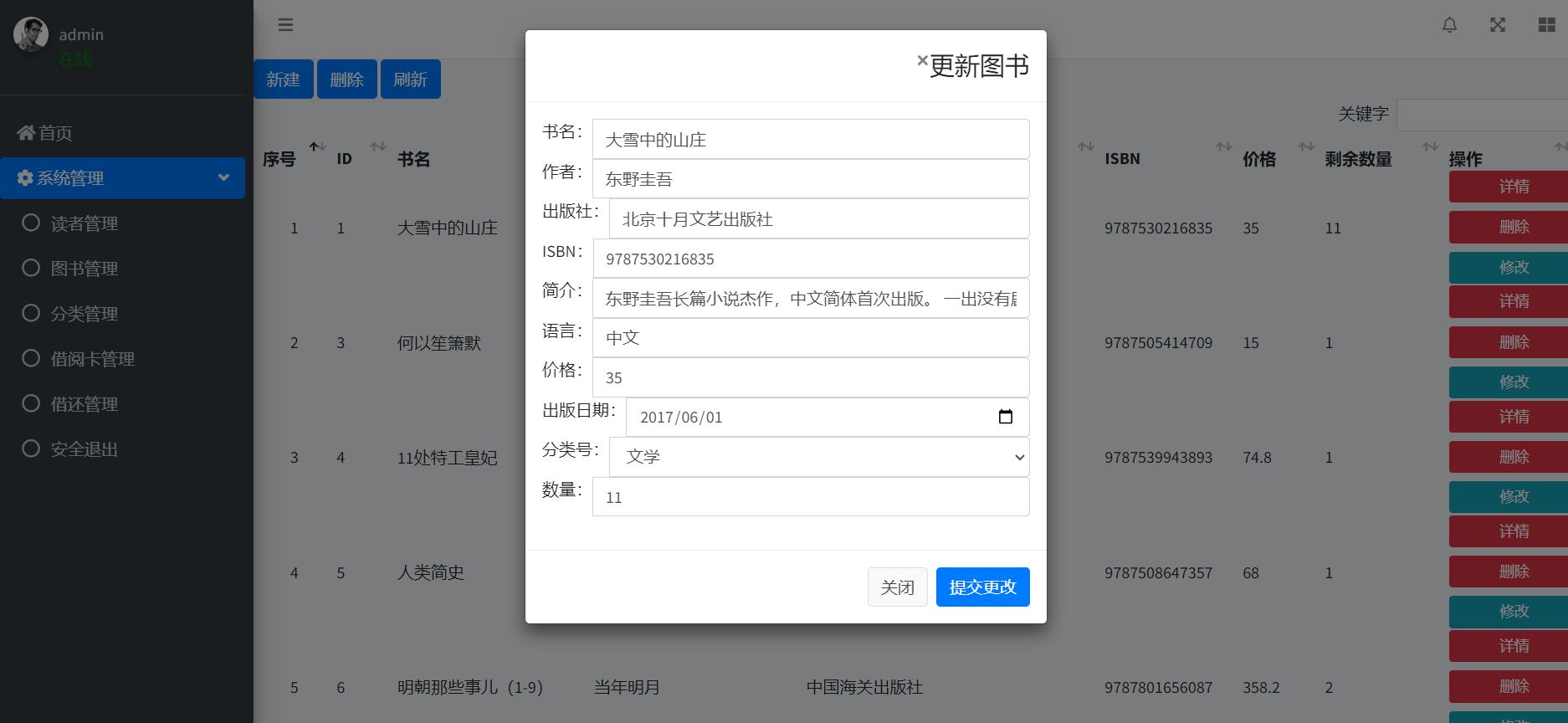This screenshot has height=723, width=1568.
Task: Click the 新建 button behind the dialog
Action: coord(283,79)
